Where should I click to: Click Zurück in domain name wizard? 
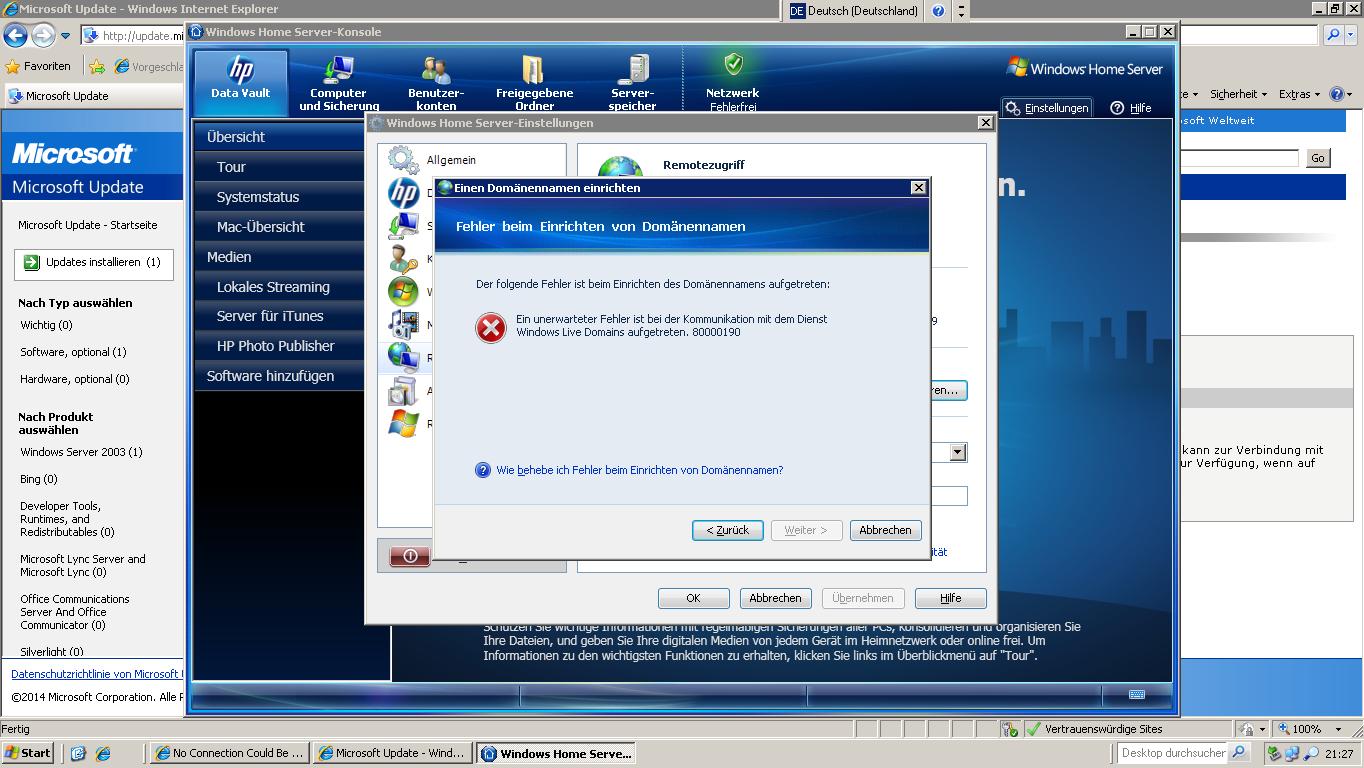coord(727,530)
